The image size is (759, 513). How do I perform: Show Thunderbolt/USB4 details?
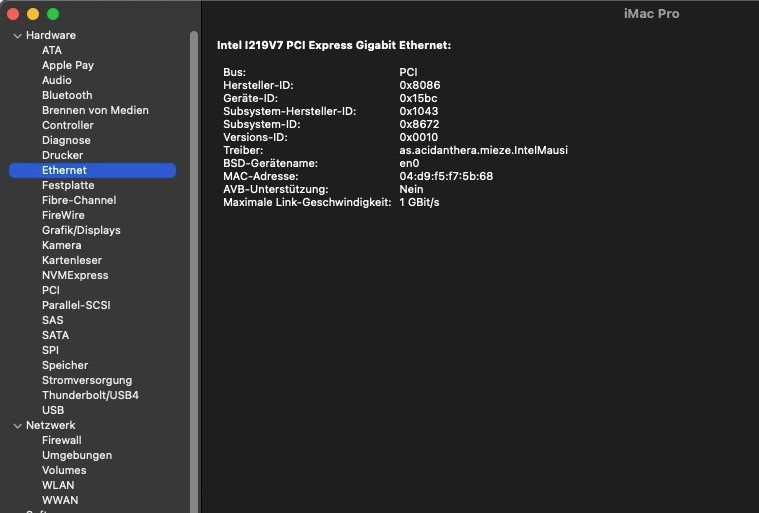[90, 395]
